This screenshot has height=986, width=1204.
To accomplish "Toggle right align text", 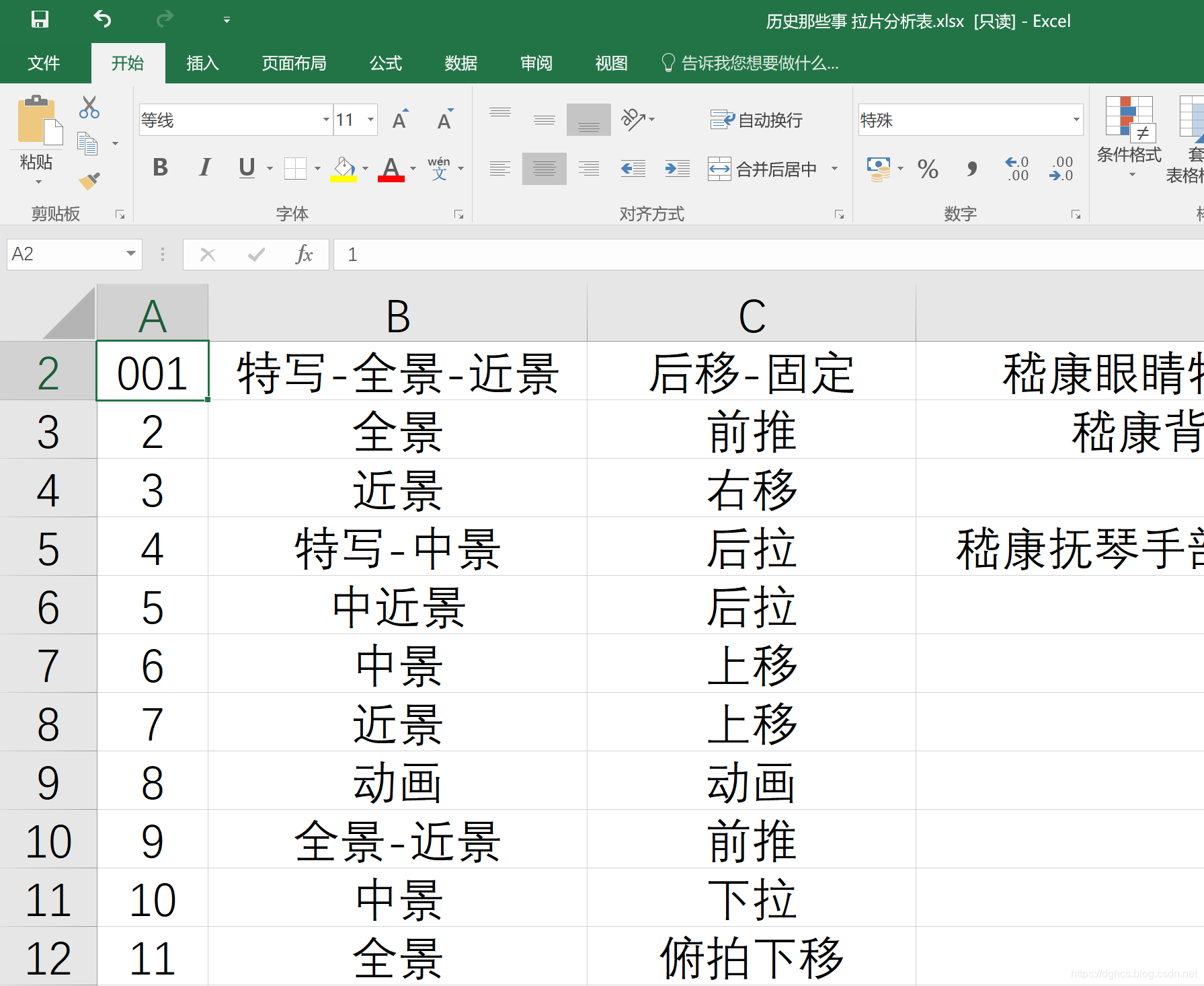I will (588, 168).
